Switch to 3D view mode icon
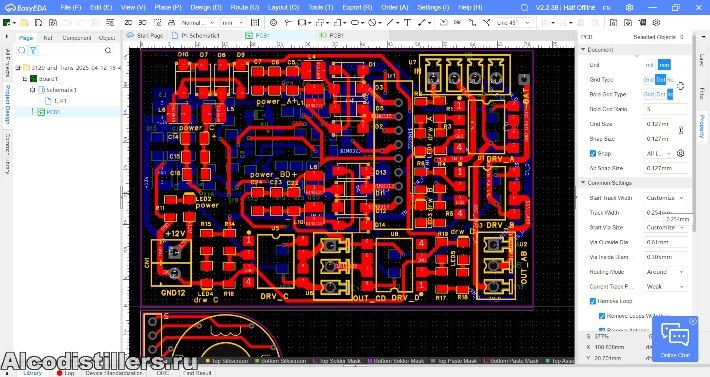710x377 pixels. 142,22
